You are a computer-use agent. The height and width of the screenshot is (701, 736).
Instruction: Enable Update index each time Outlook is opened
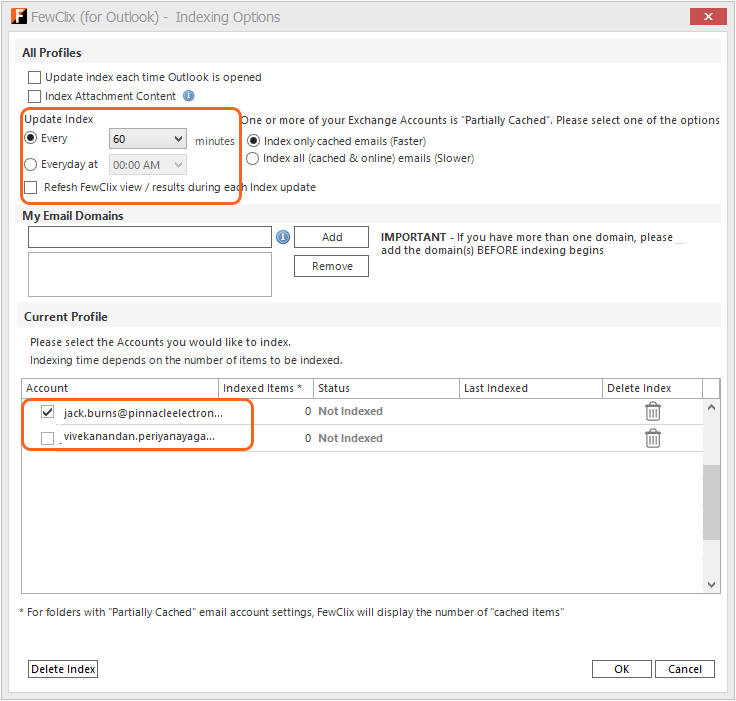tap(35, 77)
